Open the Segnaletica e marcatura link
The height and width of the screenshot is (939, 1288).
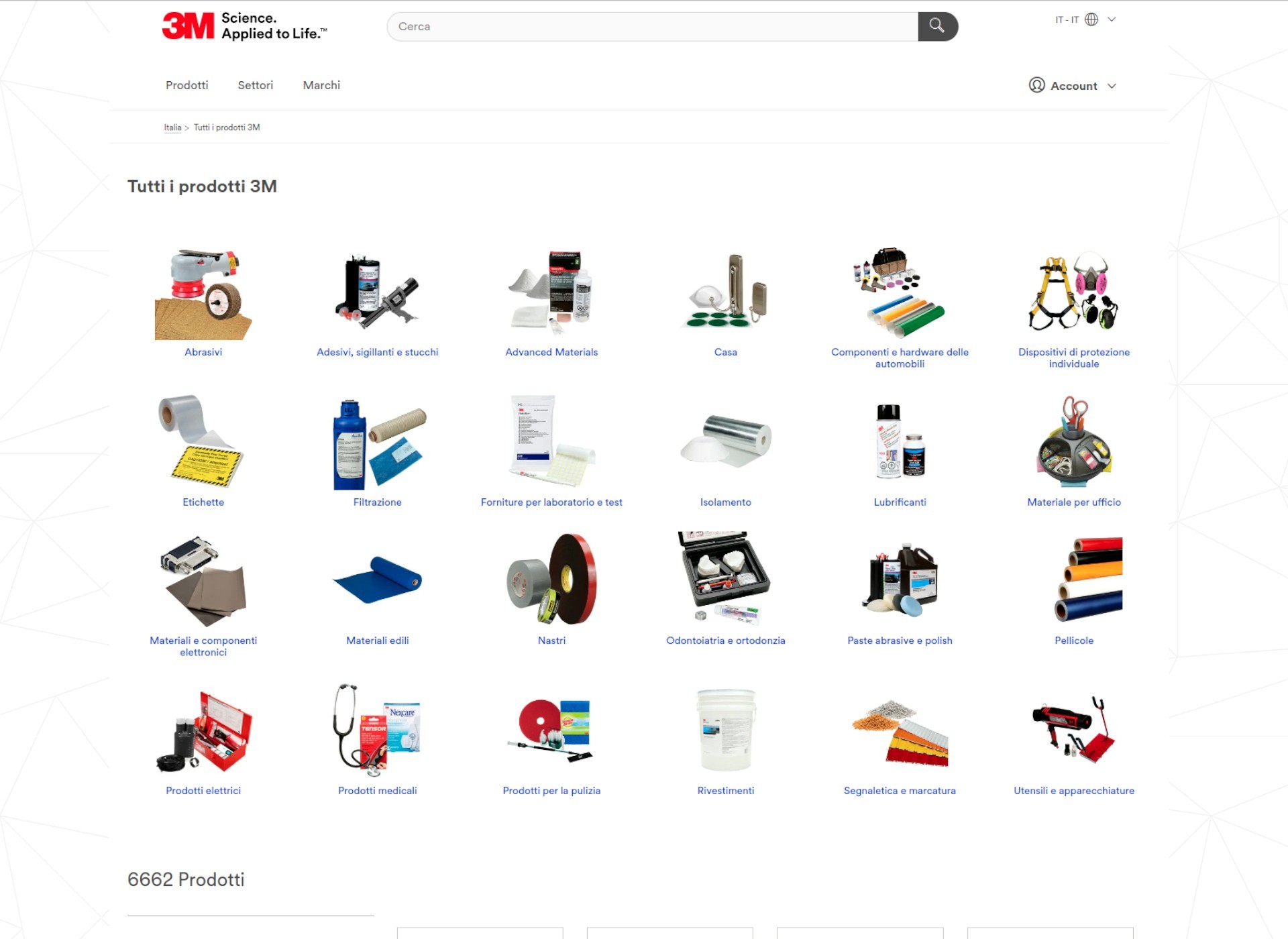click(900, 791)
